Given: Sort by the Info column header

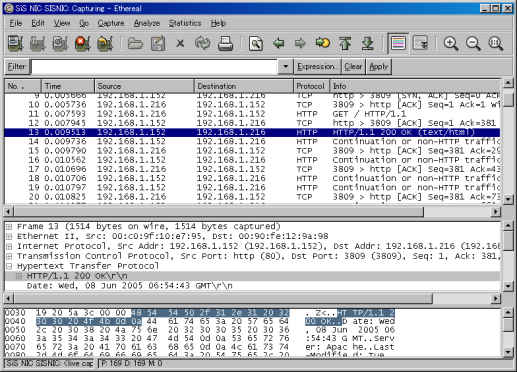Looking at the screenshot, I should click(415, 86).
